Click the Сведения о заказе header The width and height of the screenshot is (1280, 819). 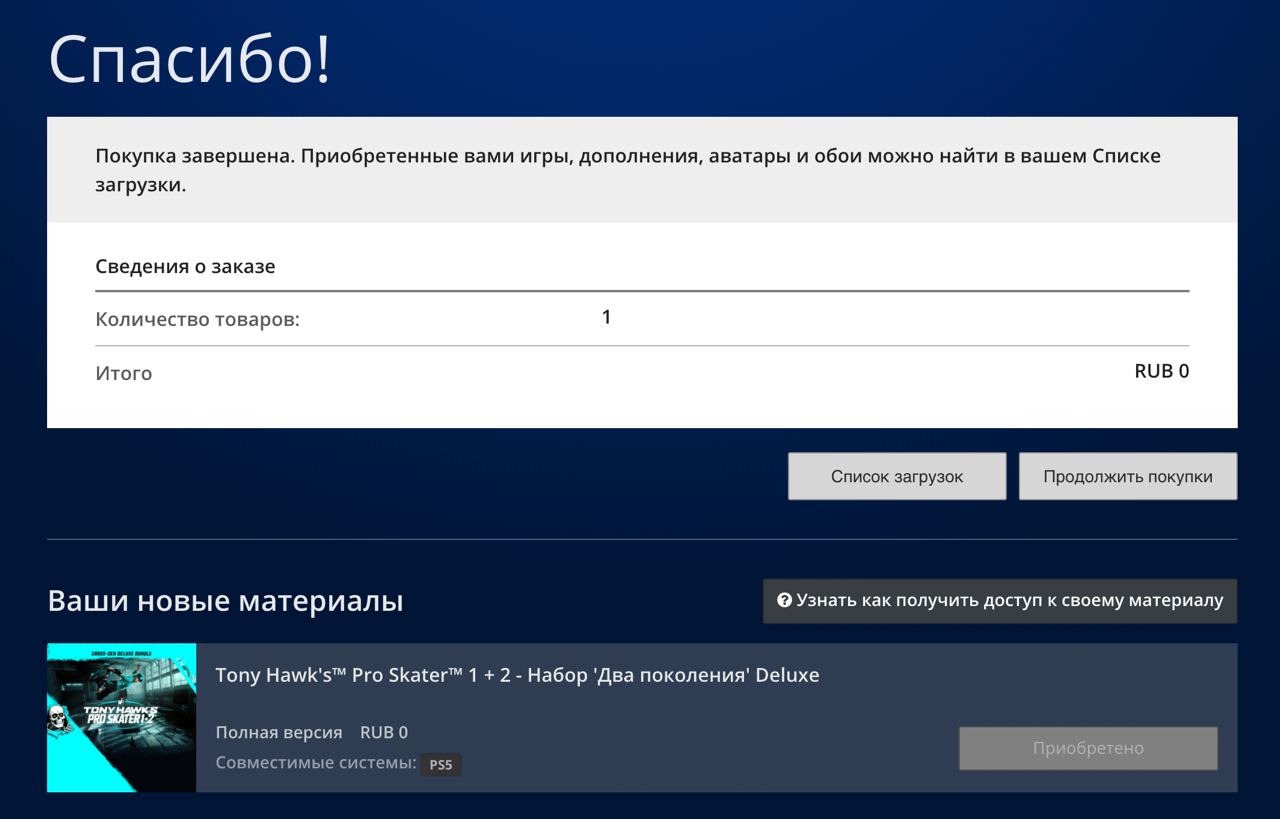(x=185, y=267)
